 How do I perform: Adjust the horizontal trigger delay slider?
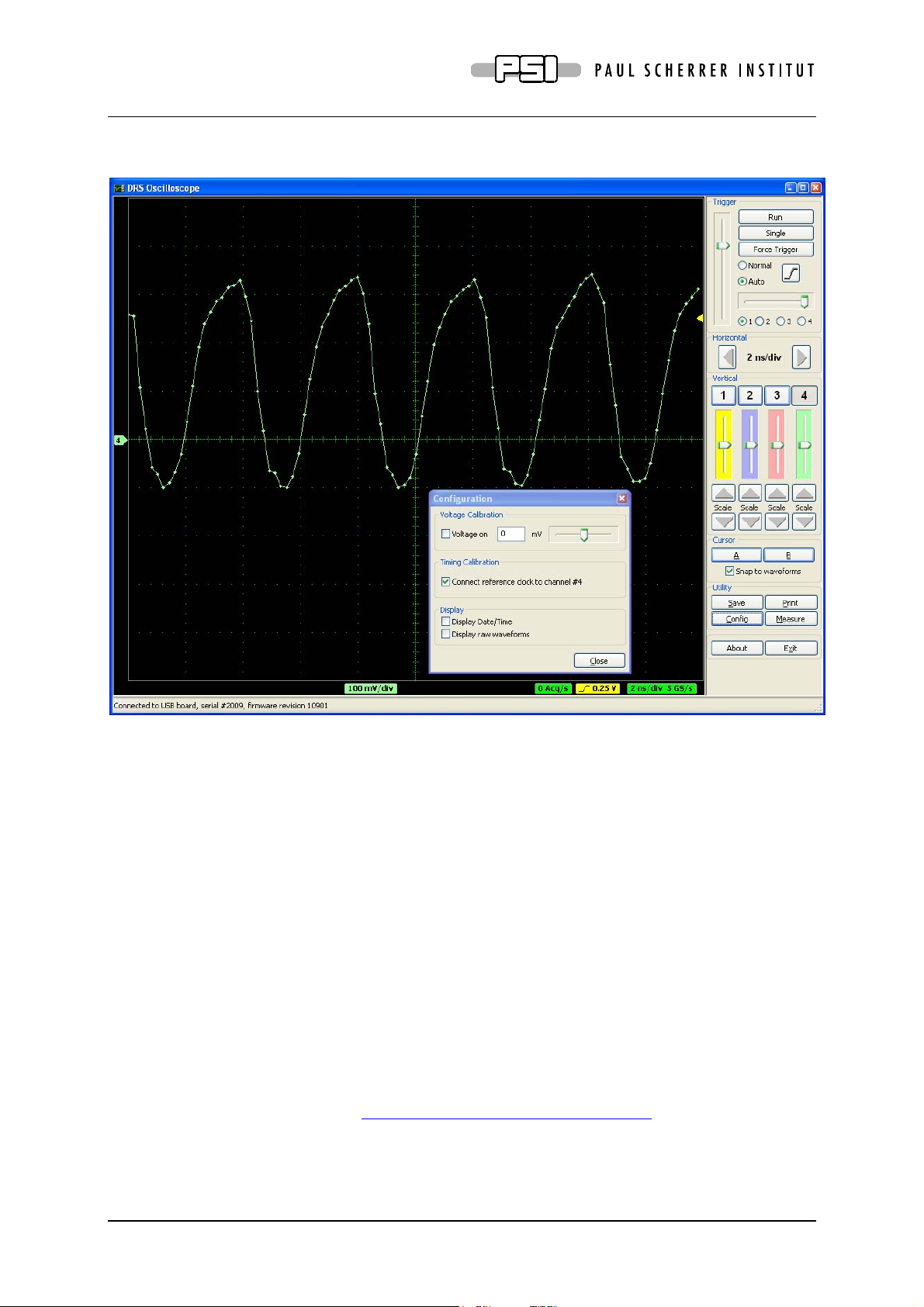pyautogui.click(x=775, y=301)
